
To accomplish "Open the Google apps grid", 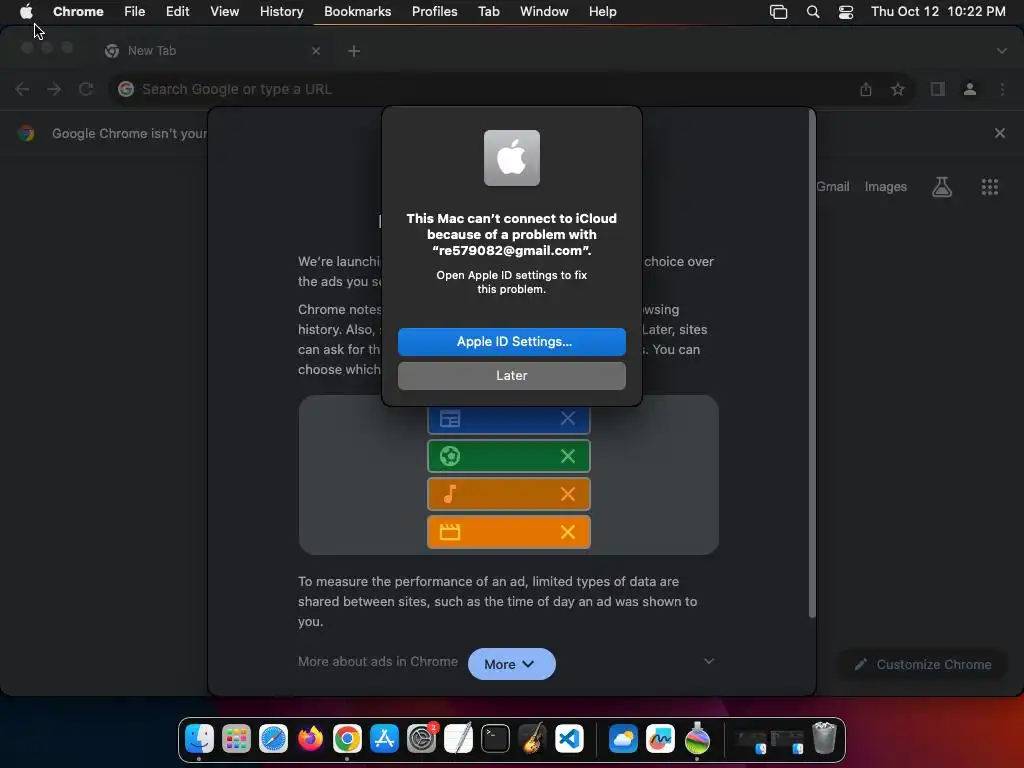I will point(990,187).
